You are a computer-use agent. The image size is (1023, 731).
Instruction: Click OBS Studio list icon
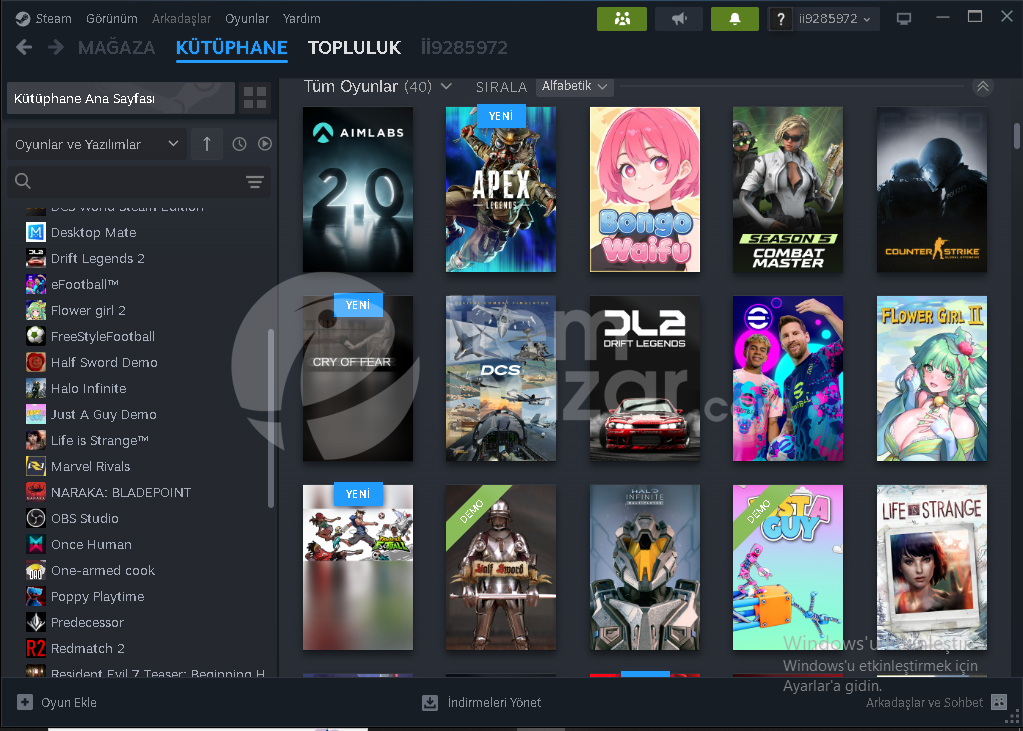tap(36, 518)
